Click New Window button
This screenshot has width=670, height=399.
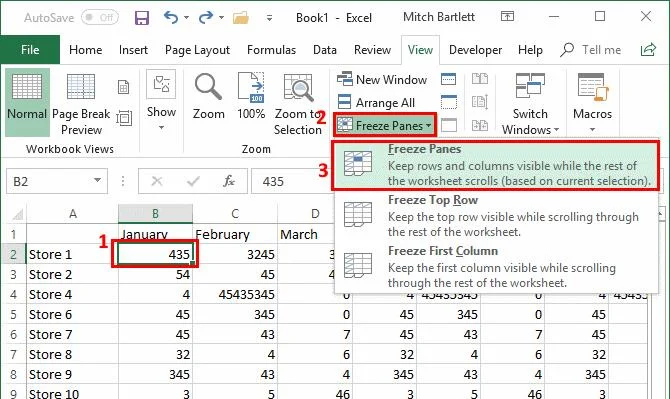point(382,79)
